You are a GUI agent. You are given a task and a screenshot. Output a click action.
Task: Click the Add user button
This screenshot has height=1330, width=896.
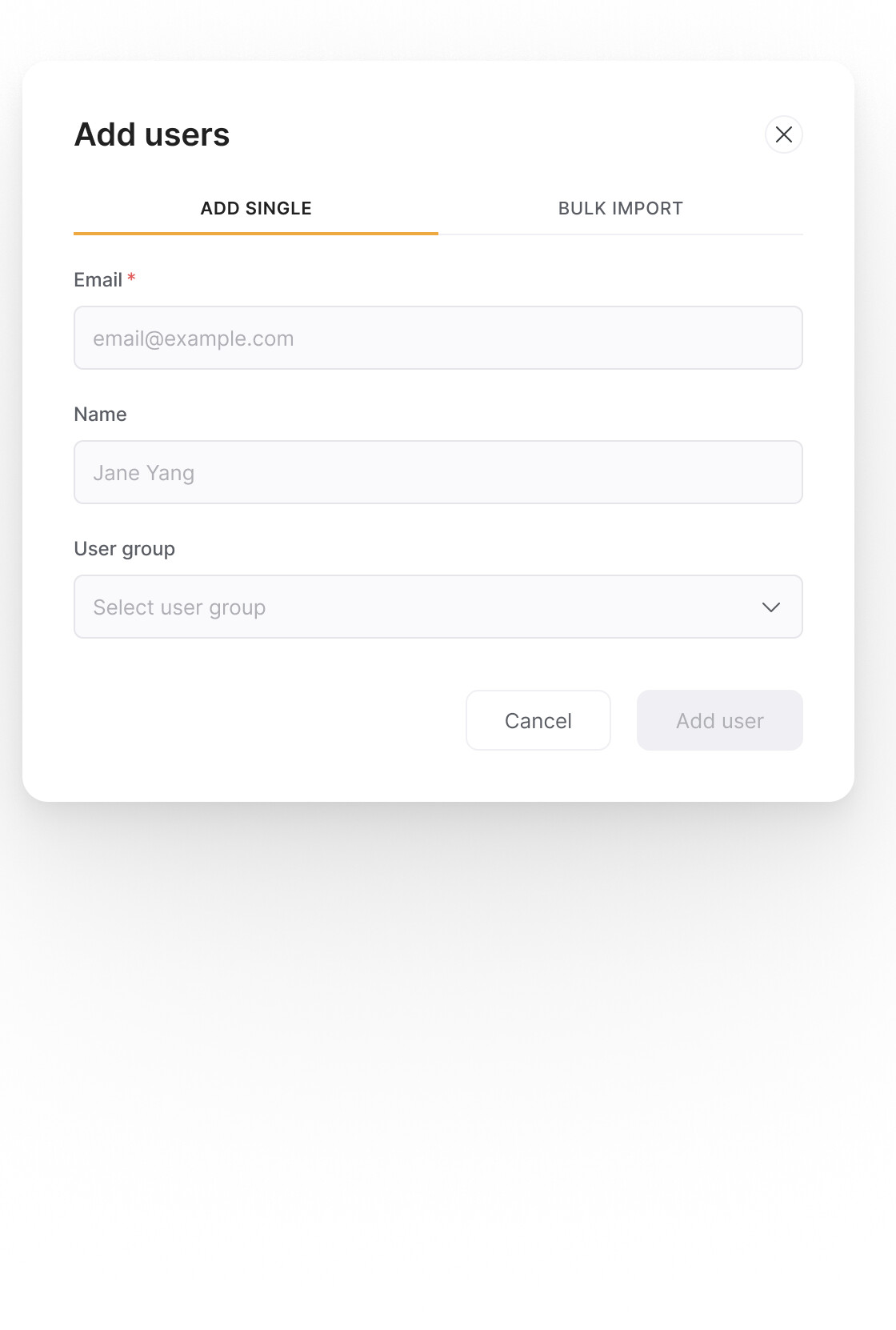click(720, 720)
